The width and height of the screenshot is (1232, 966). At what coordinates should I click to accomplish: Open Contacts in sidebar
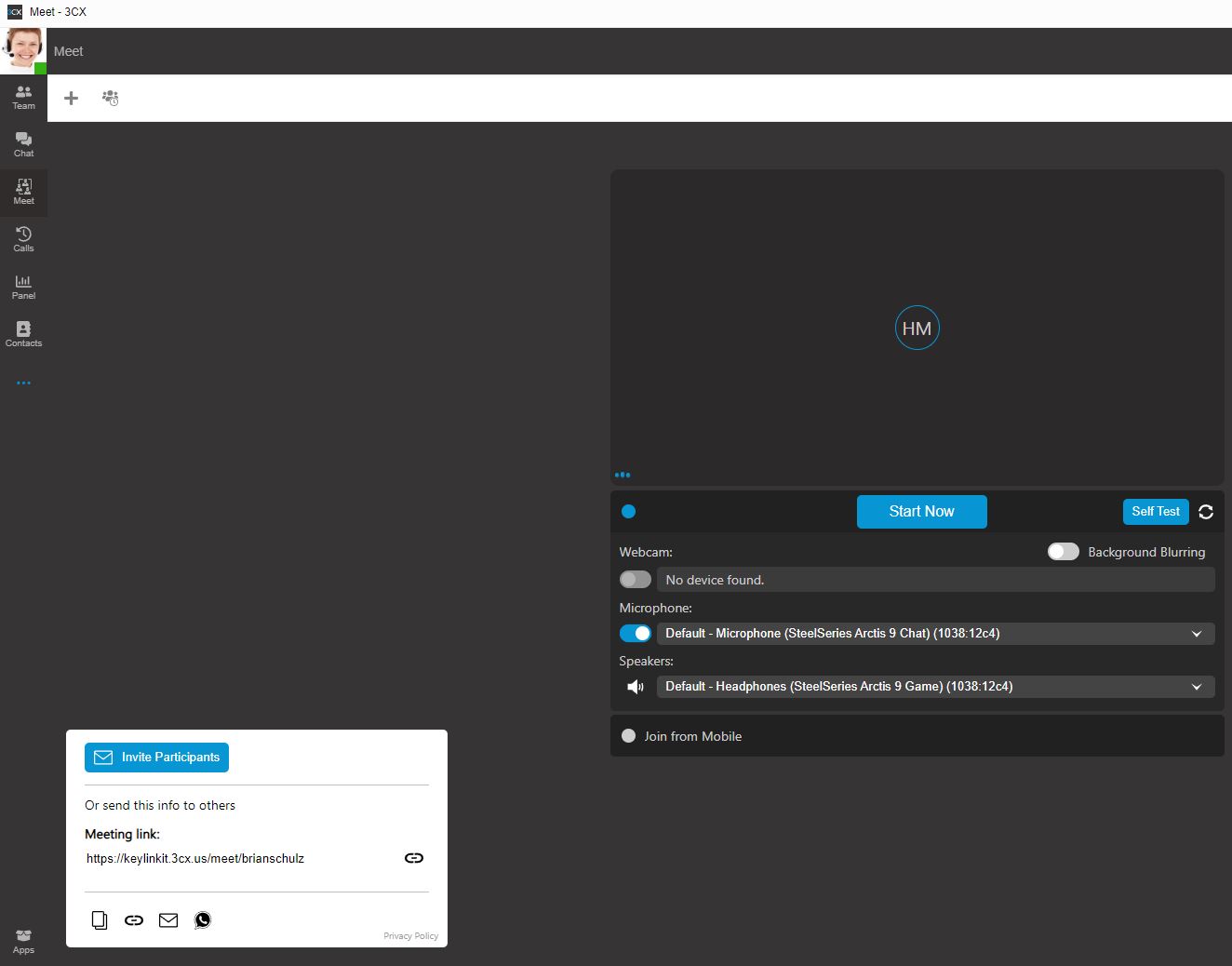[23, 334]
